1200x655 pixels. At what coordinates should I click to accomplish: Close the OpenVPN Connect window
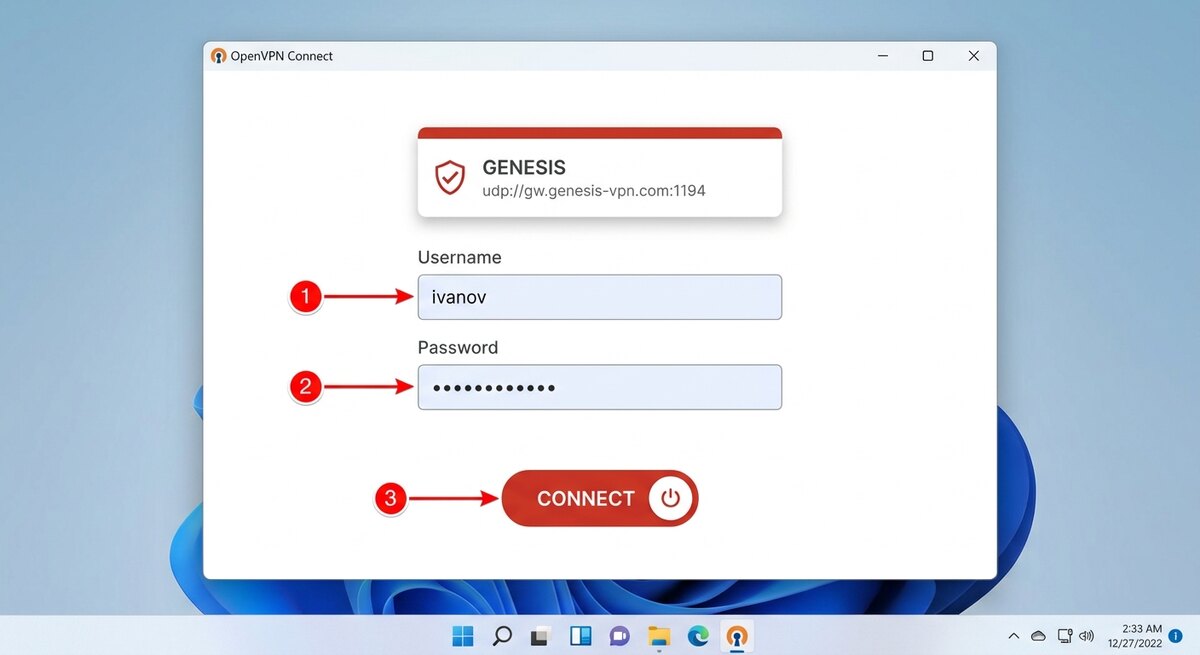(973, 56)
